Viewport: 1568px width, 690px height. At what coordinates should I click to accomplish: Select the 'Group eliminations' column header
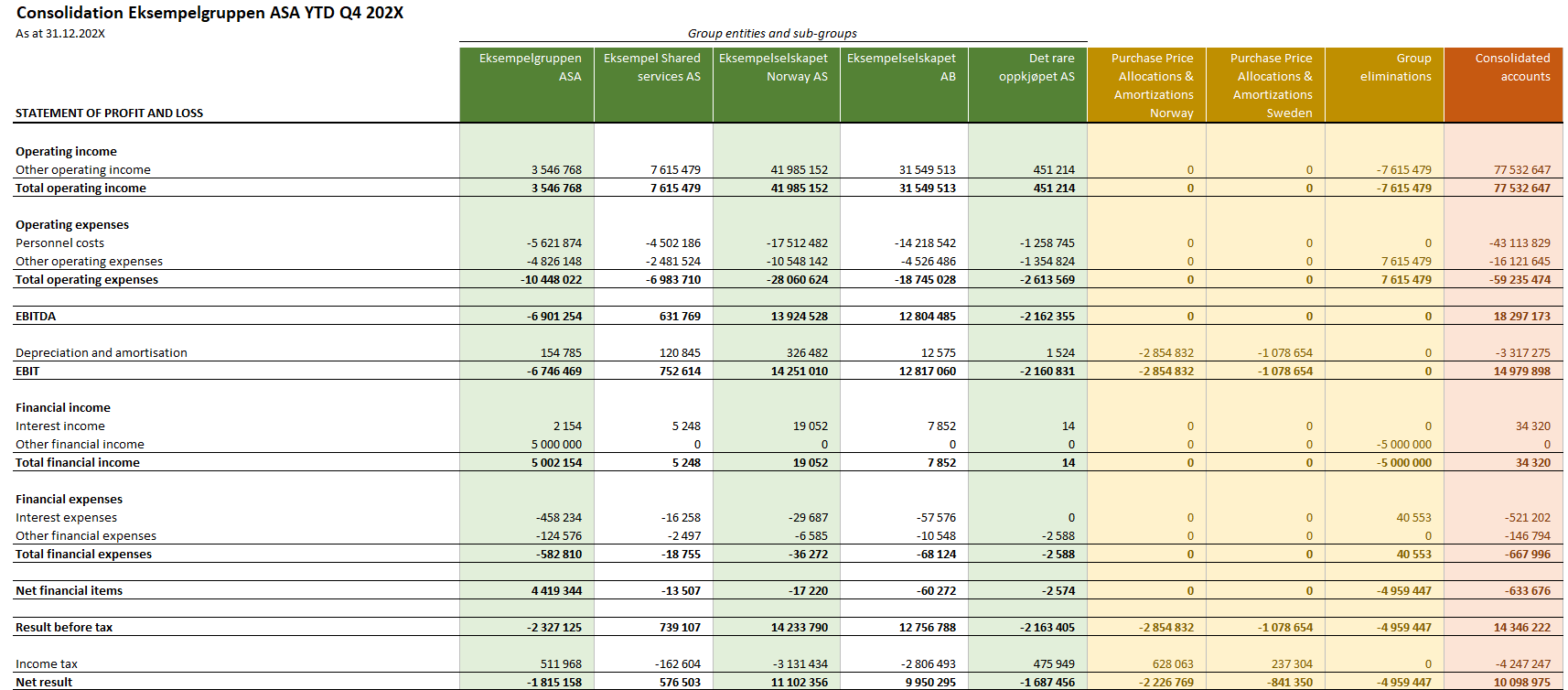pyautogui.click(x=1385, y=85)
